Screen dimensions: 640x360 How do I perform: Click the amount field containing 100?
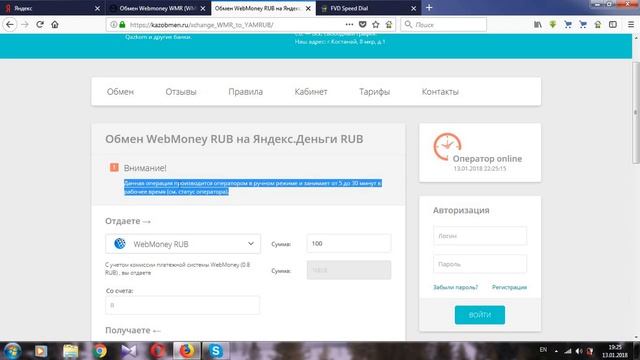point(349,244)
